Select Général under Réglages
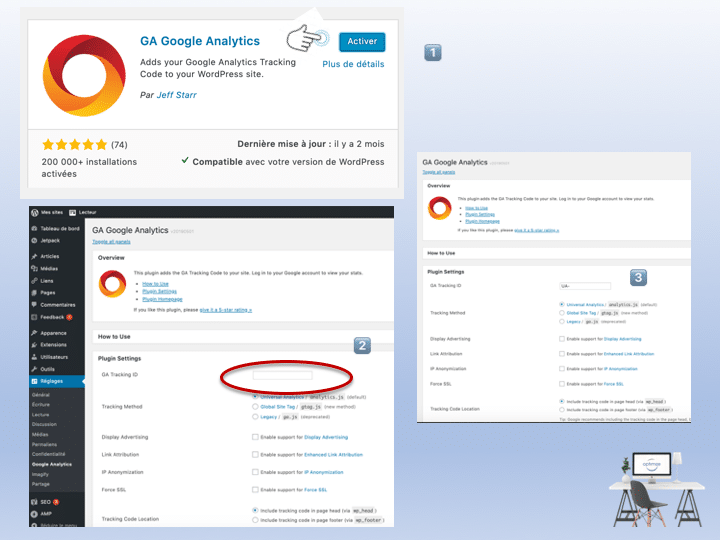Viewport: 720px width, 540px height. (41, 395)
